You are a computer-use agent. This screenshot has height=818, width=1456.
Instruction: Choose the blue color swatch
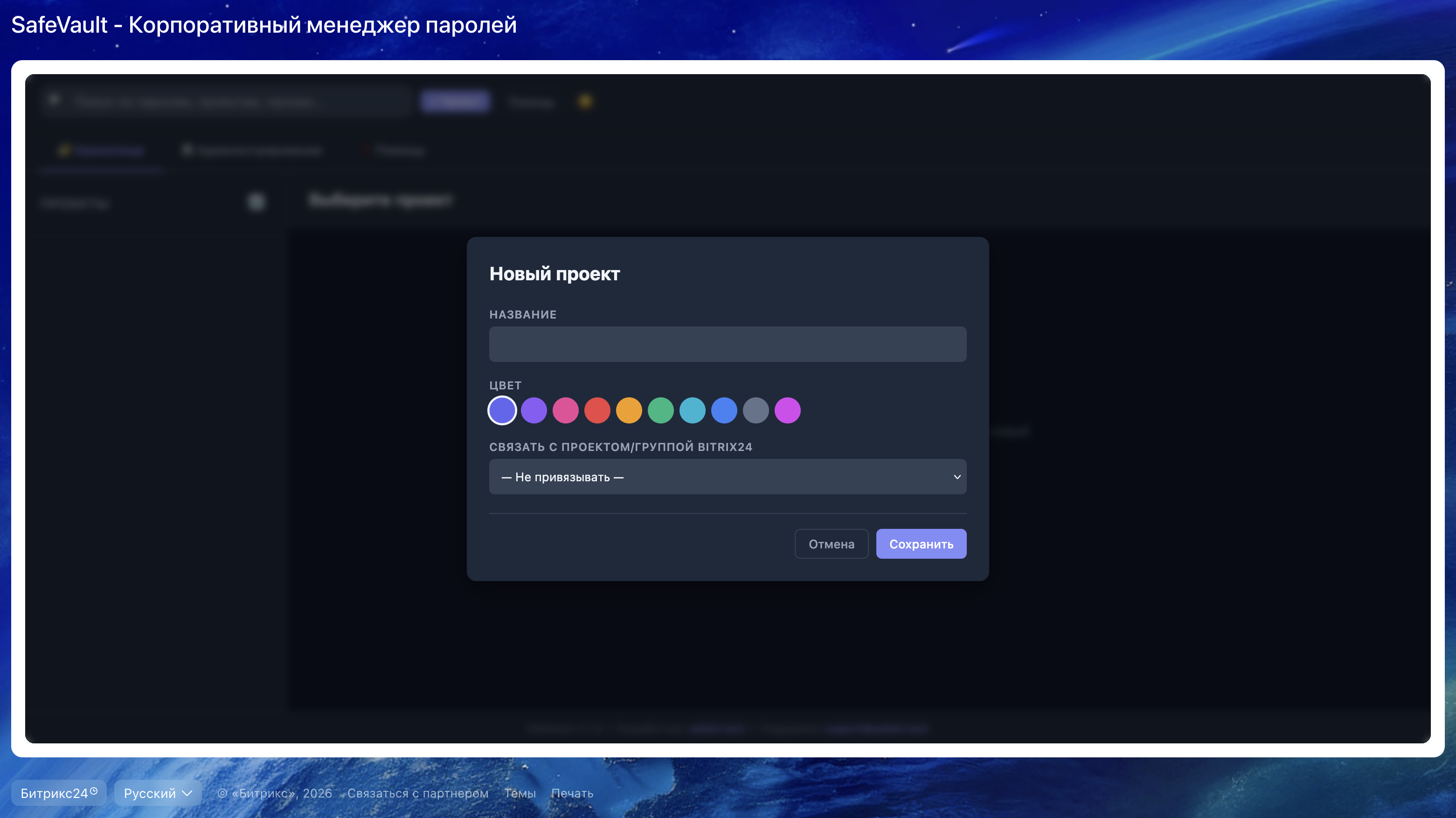click(724, 410)
